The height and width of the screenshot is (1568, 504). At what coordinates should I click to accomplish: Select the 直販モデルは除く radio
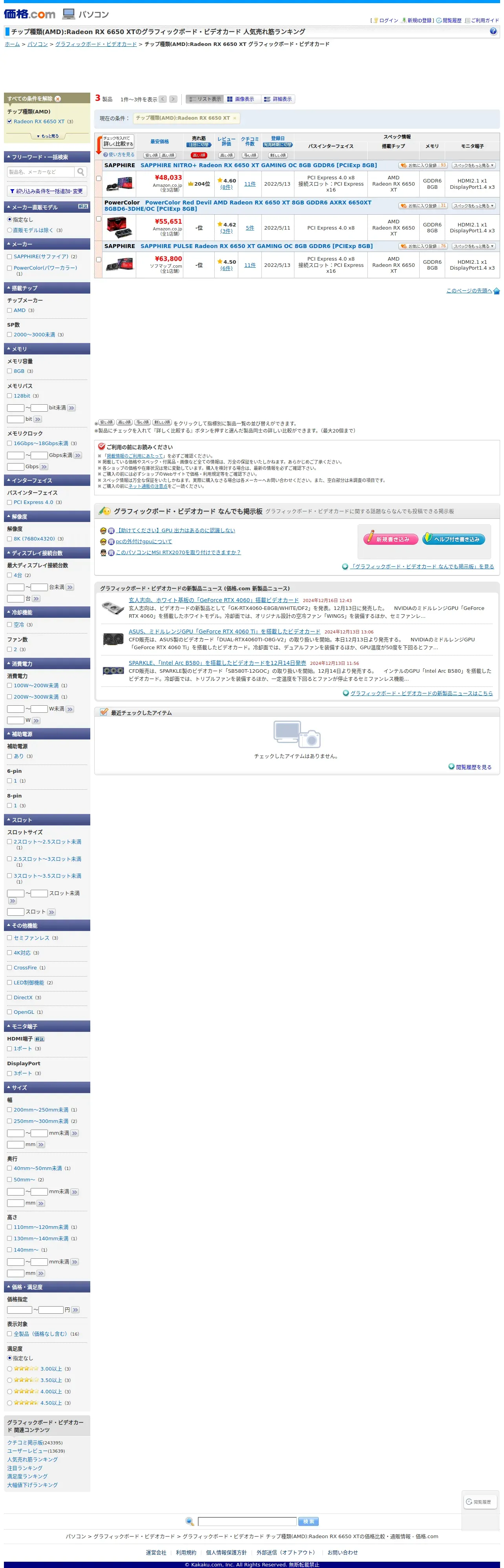[10, 230]
